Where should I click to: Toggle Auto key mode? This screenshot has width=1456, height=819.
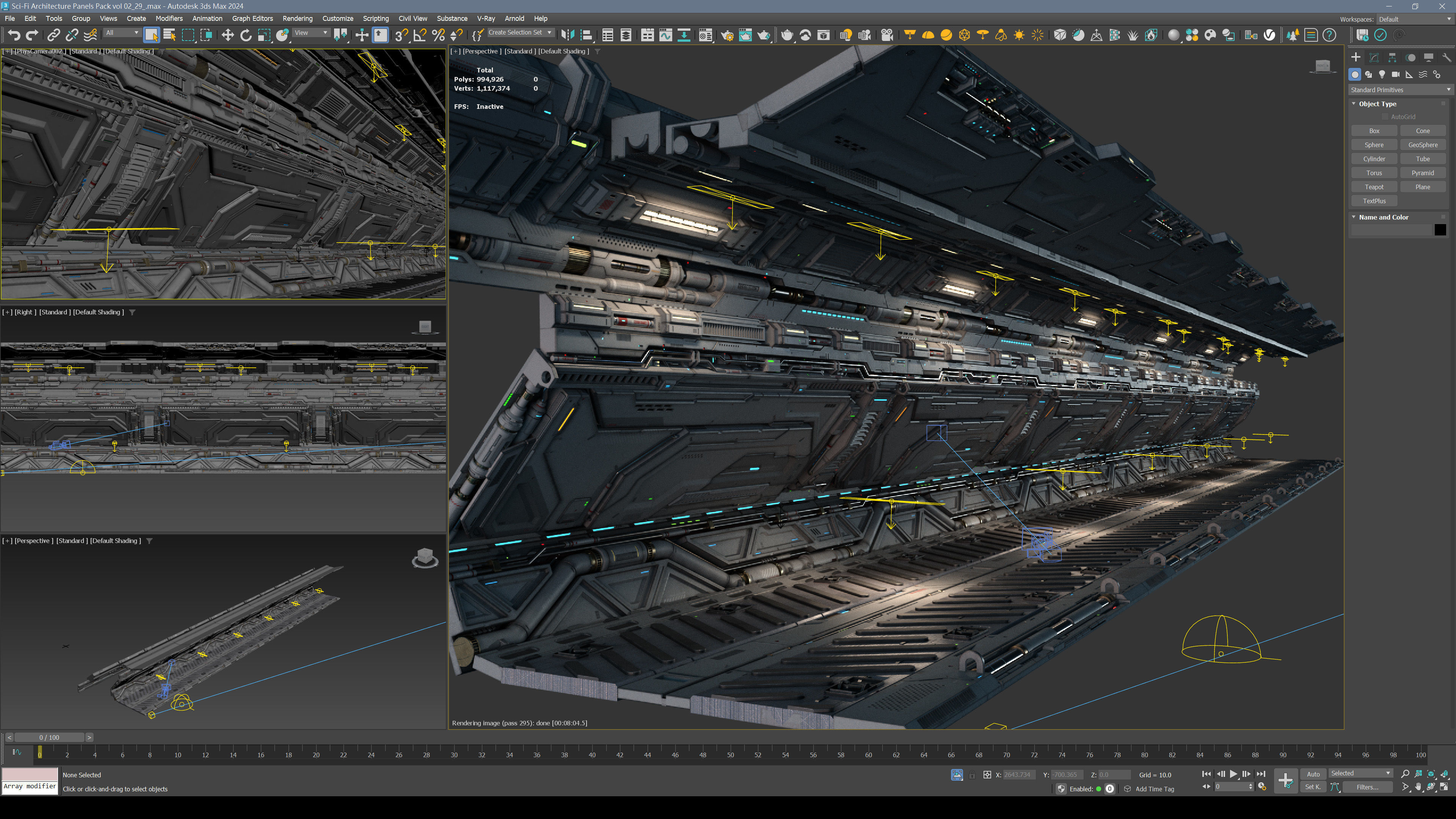(1313, 774)
